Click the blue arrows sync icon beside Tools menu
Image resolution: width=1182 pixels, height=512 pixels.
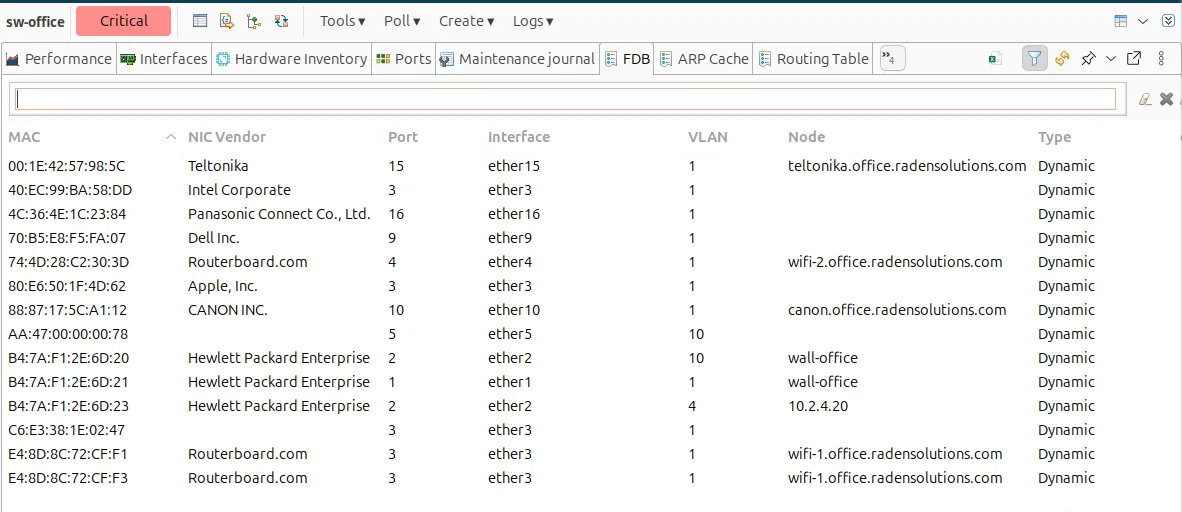[x=281, y=21]
